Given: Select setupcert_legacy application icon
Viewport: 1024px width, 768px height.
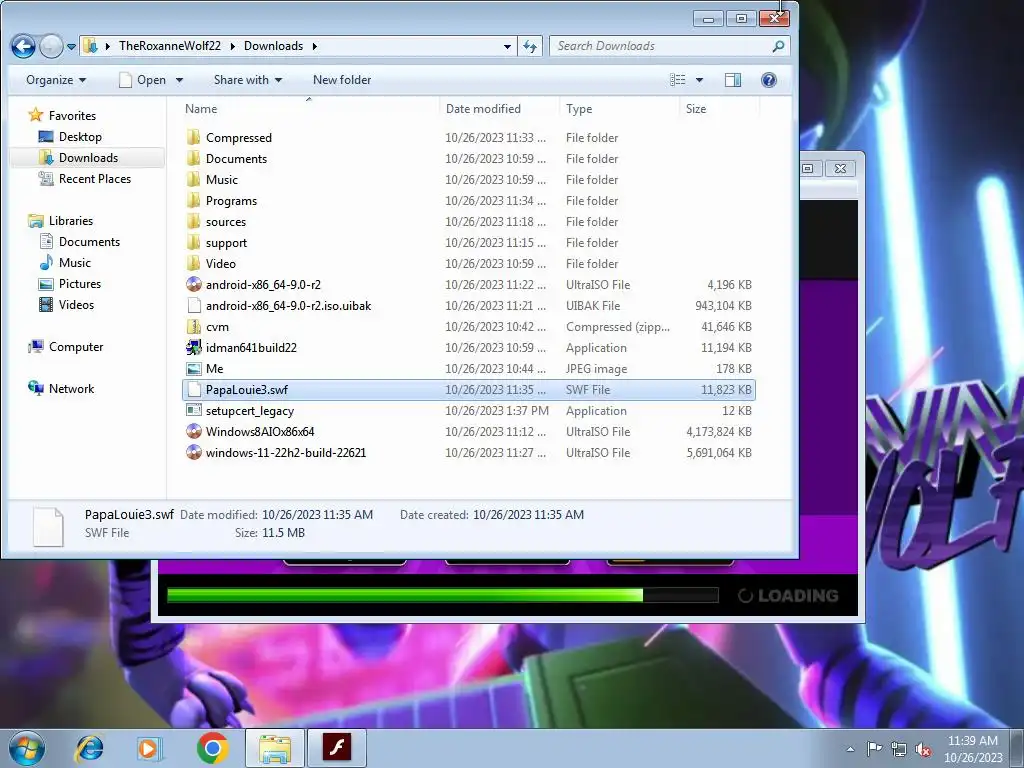Looking at the screenshot, I should click(x=193, y=410).
